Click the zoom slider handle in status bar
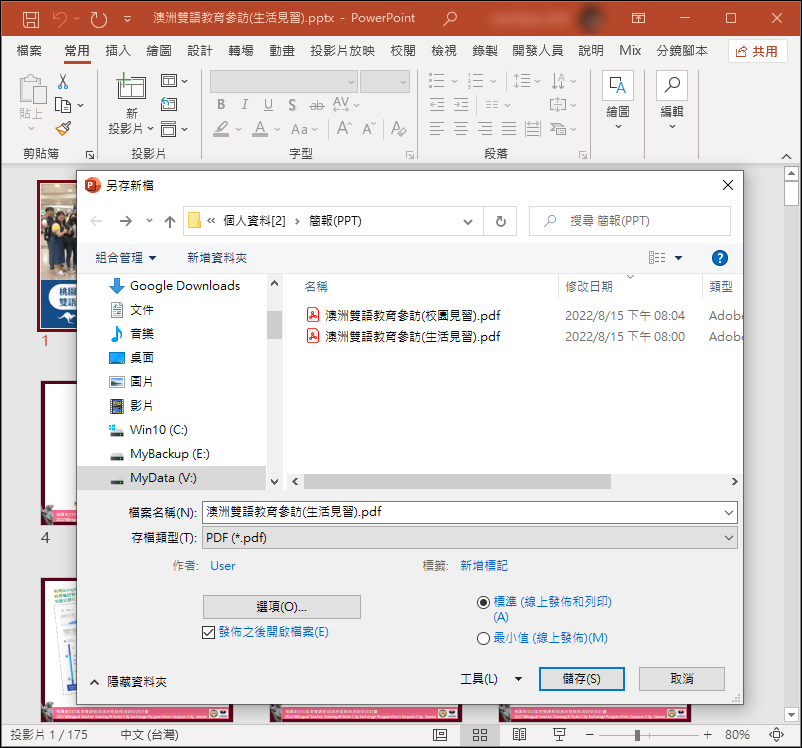Viewport: 802px width, 748px height. 637,735
